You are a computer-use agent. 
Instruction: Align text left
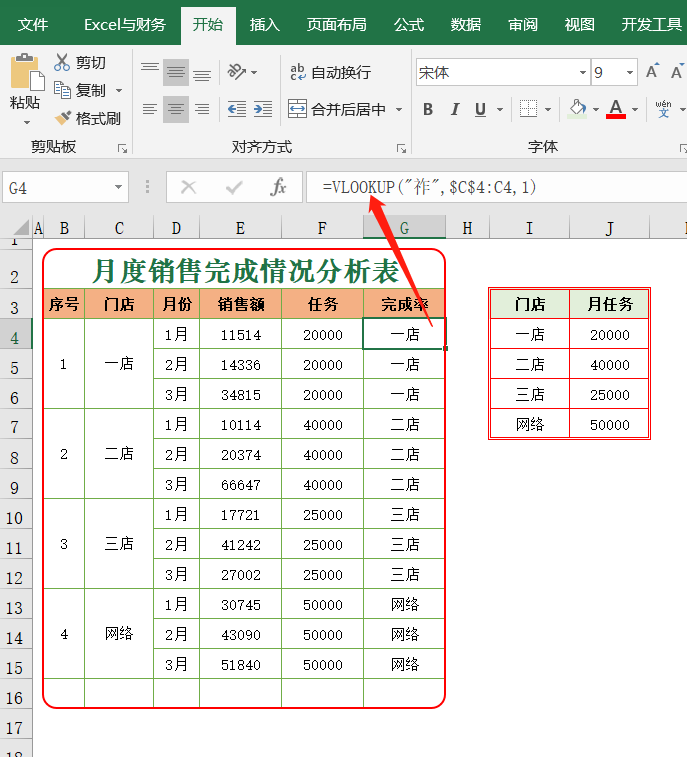[x=150, y=110]
